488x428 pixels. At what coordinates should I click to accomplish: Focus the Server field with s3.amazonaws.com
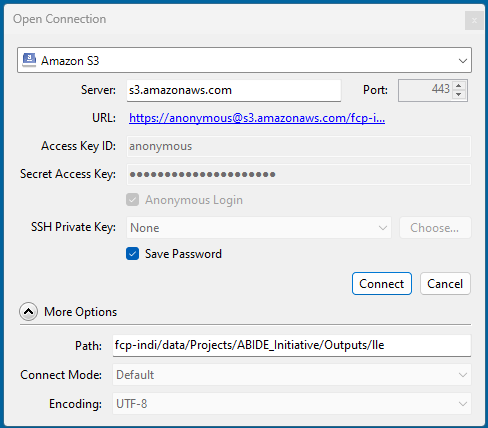pyautogui.click(x=234, y=90)
